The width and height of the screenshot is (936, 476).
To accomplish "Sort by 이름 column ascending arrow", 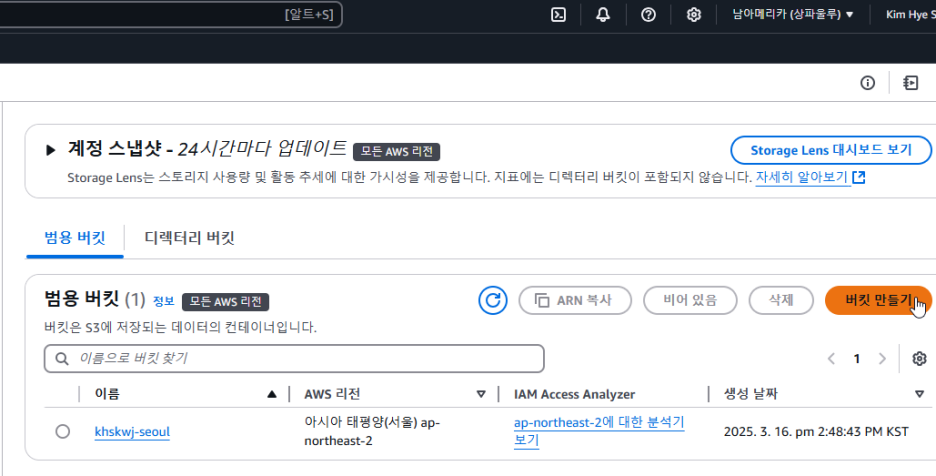I will pos(272,394).
